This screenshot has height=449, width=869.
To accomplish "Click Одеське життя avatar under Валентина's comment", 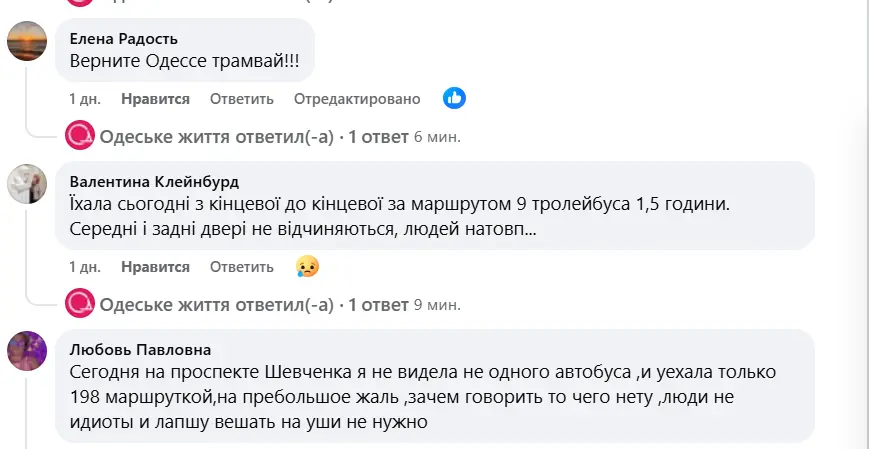I will [79, 303].
